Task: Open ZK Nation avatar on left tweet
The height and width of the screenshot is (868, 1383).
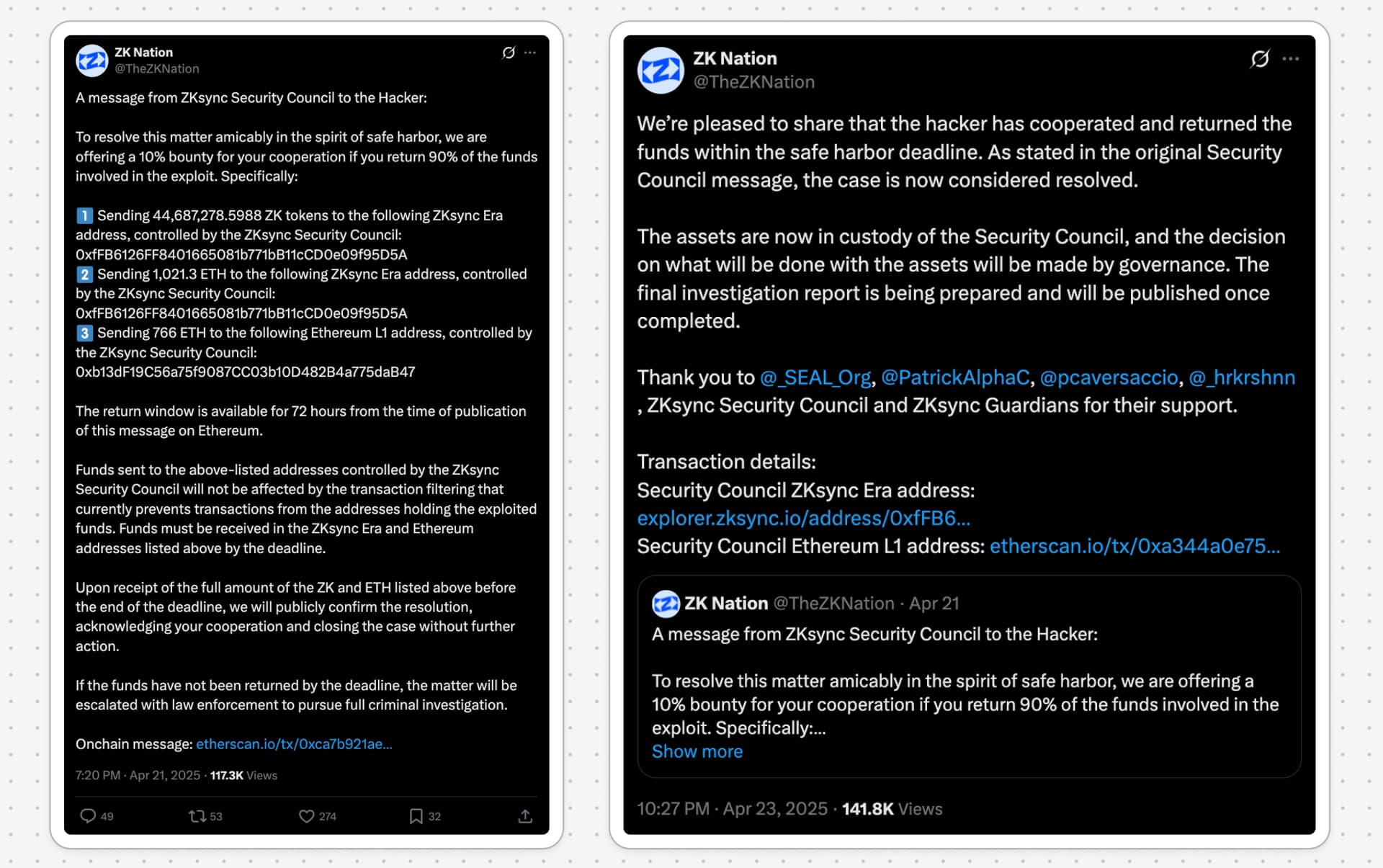Action: coord(91,61)
